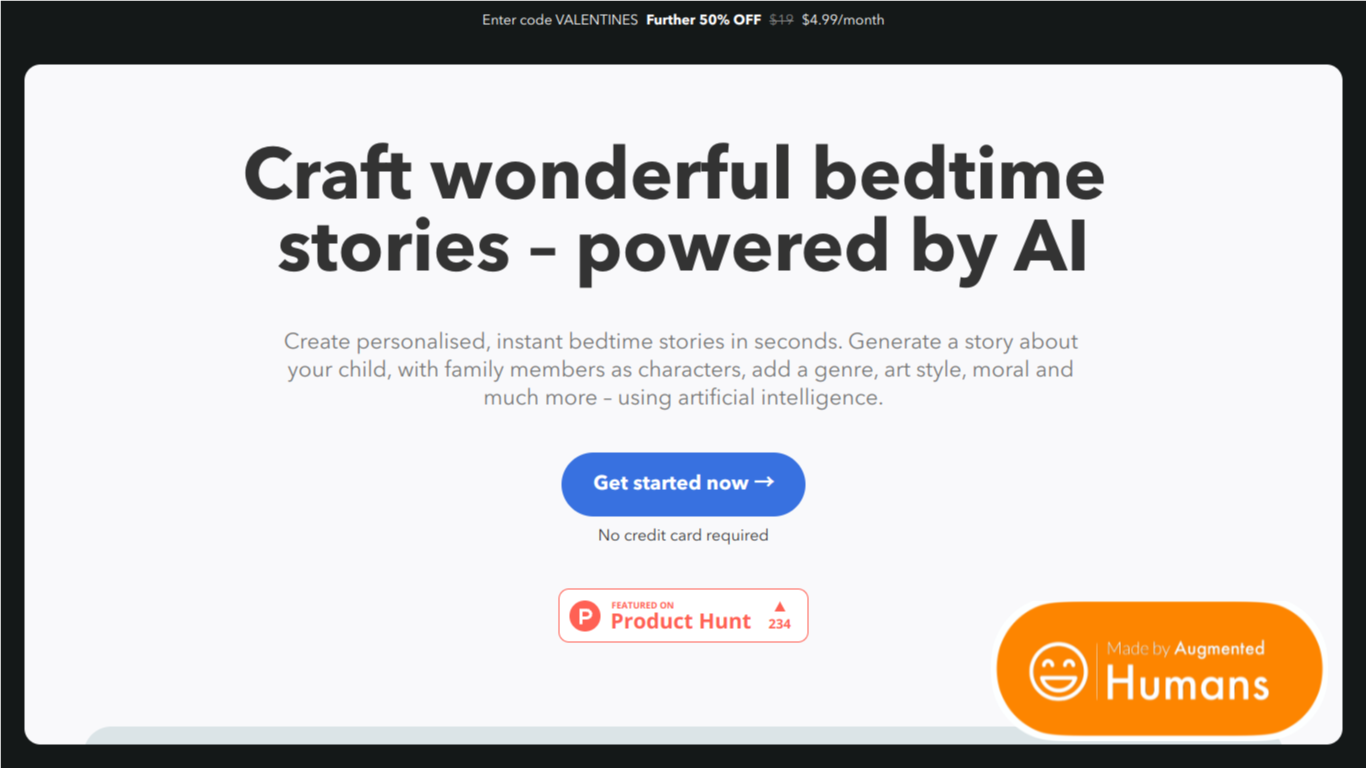1366x768 pixels.
Task: Click the large Humans wordmark
Action: tap(1187, 685)
